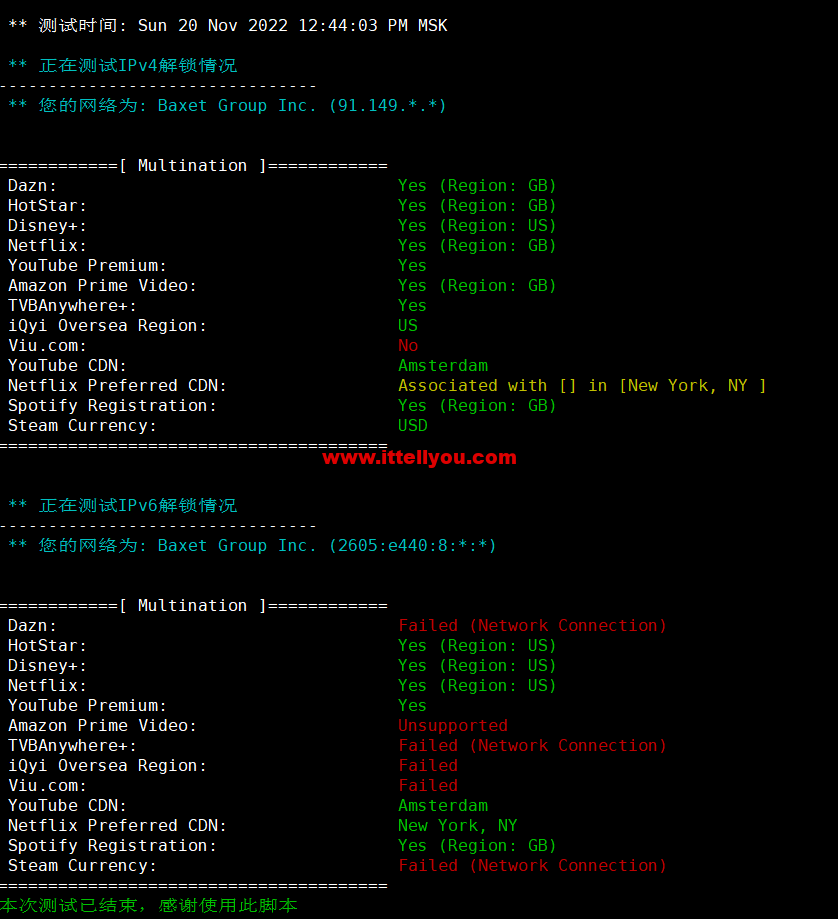Click IPv4 Disney+ result "Yes (Region: US)"
The image size is (838, 919).
coord(477,226)
